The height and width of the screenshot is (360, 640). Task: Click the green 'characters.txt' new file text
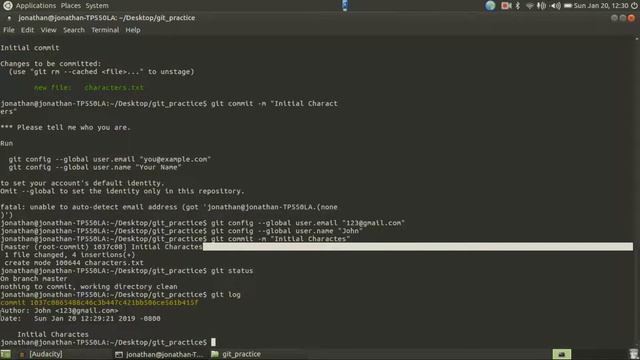[114, 87]
